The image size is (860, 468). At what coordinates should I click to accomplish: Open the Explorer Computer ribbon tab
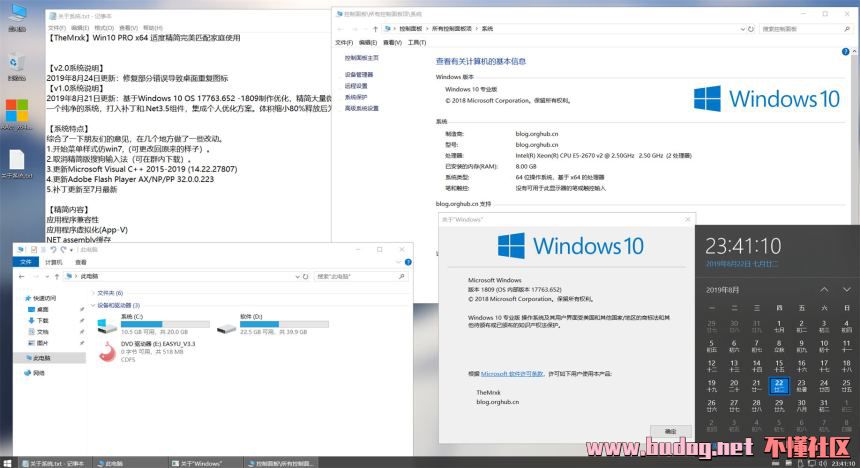pos(53,262)
